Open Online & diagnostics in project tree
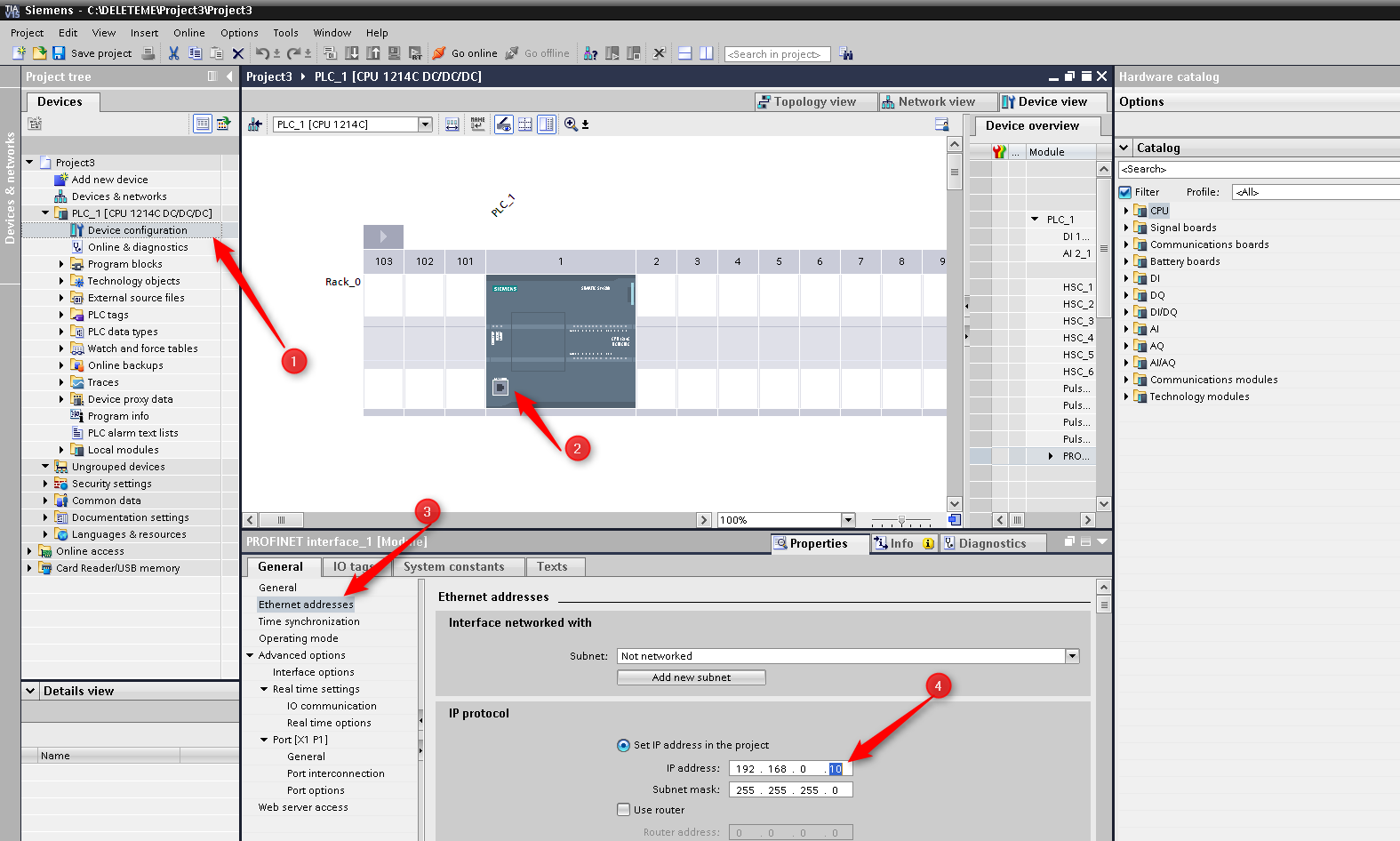The image size is (1400, 841). tap(138, 247)
